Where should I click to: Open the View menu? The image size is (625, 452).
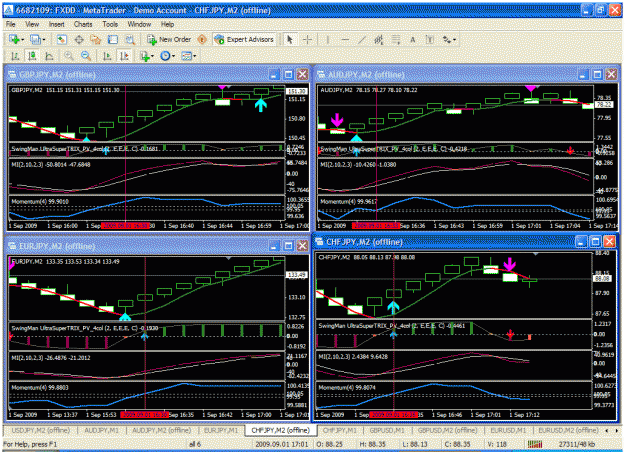point(32,24)
